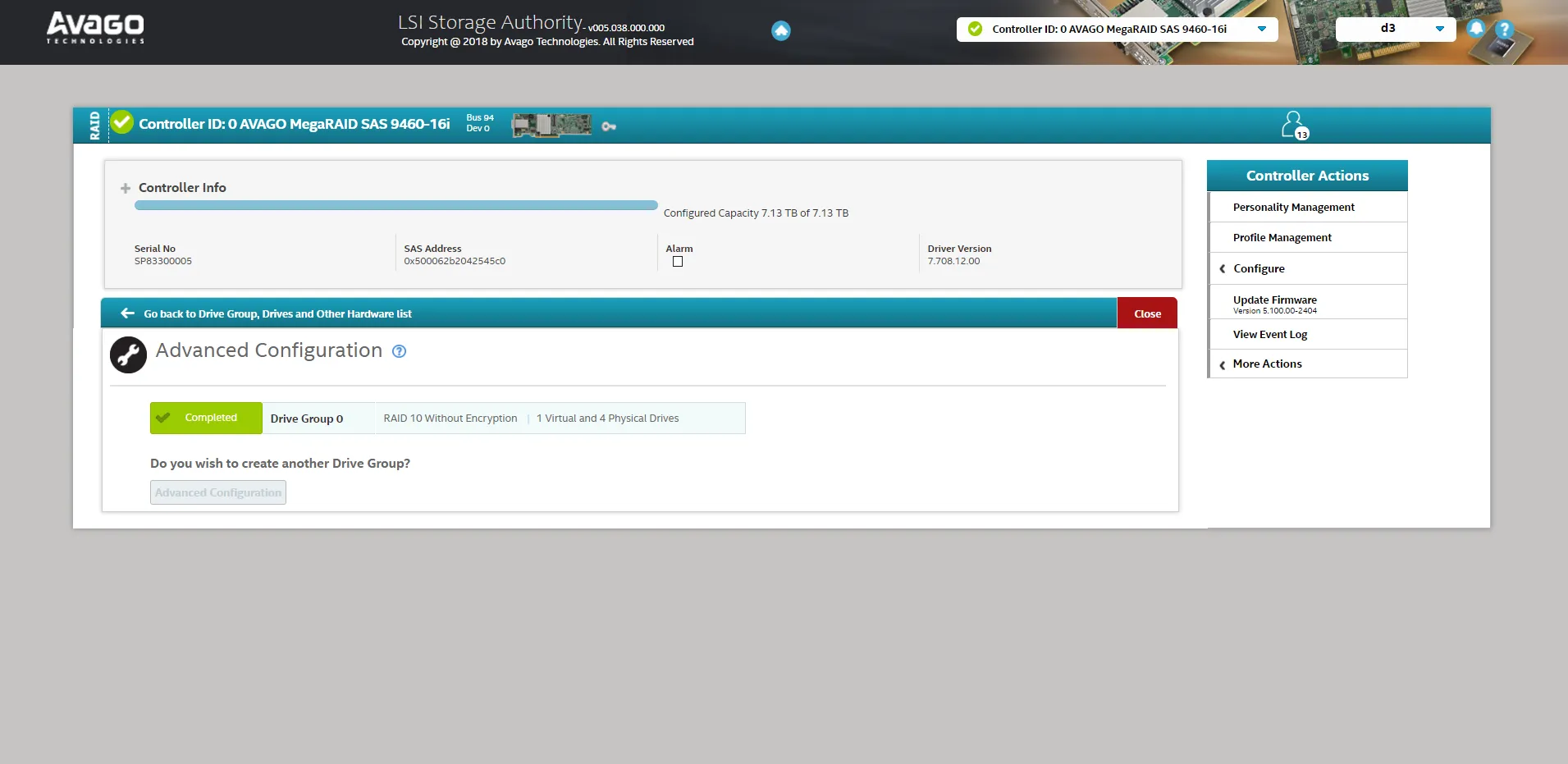Click the notifications bell icon
Viewport: 1568px width, 764px height.
[1474, 29]
